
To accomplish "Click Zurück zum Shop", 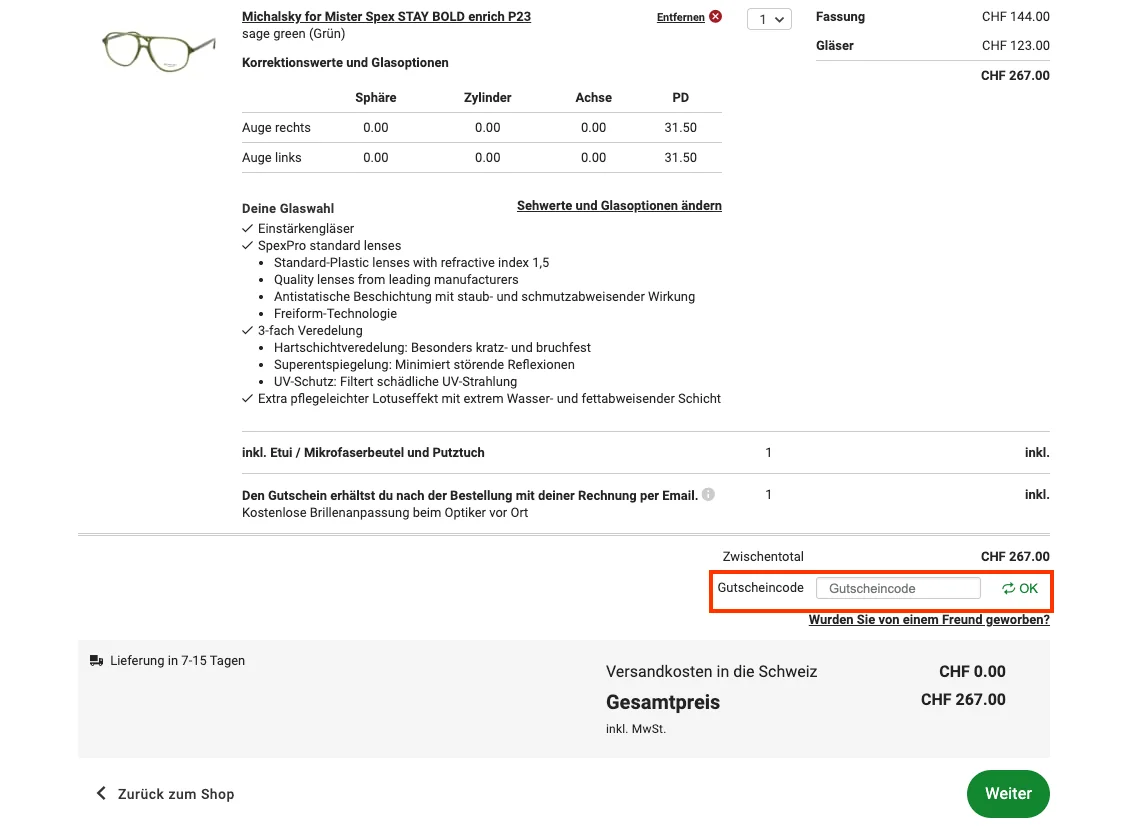I will (175, 793).
